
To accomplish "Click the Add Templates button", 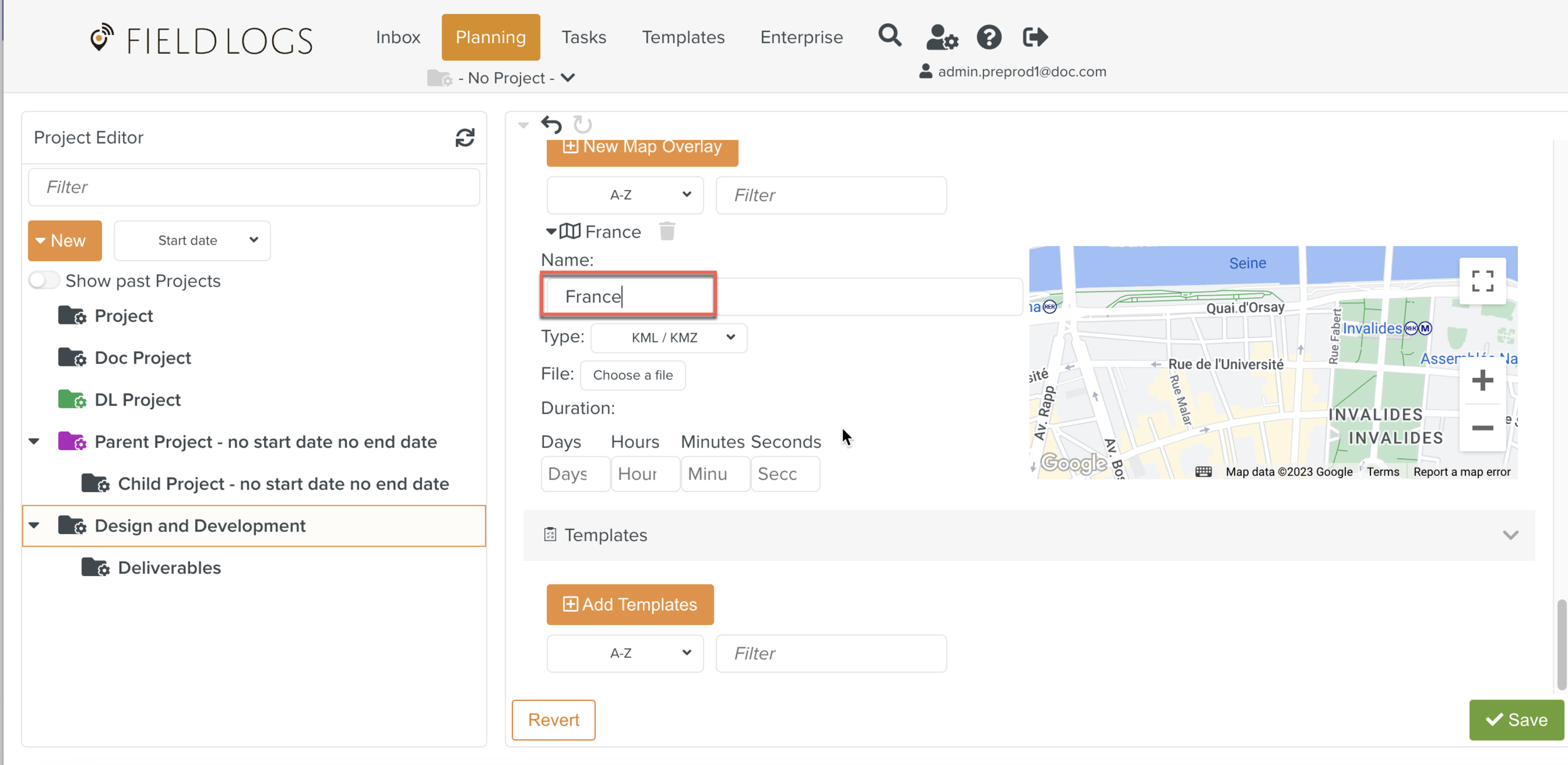I will (x=630, y=604).
